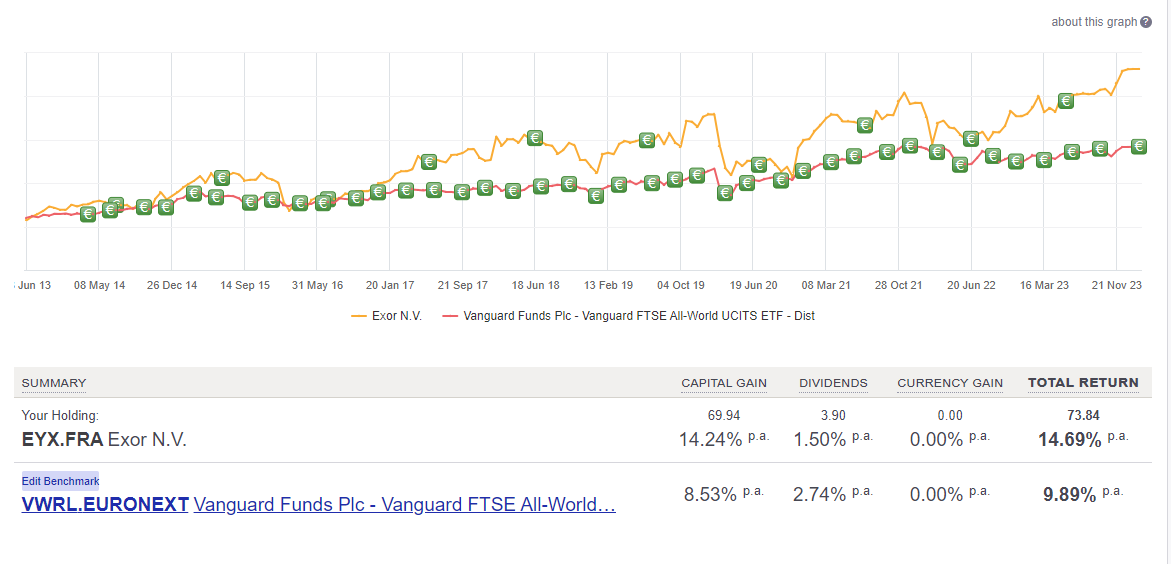The width and height of the screenshot is (1171, 564).
Task: Click Vanguard capital gain 8.53% p.a.
Action: 724,494
